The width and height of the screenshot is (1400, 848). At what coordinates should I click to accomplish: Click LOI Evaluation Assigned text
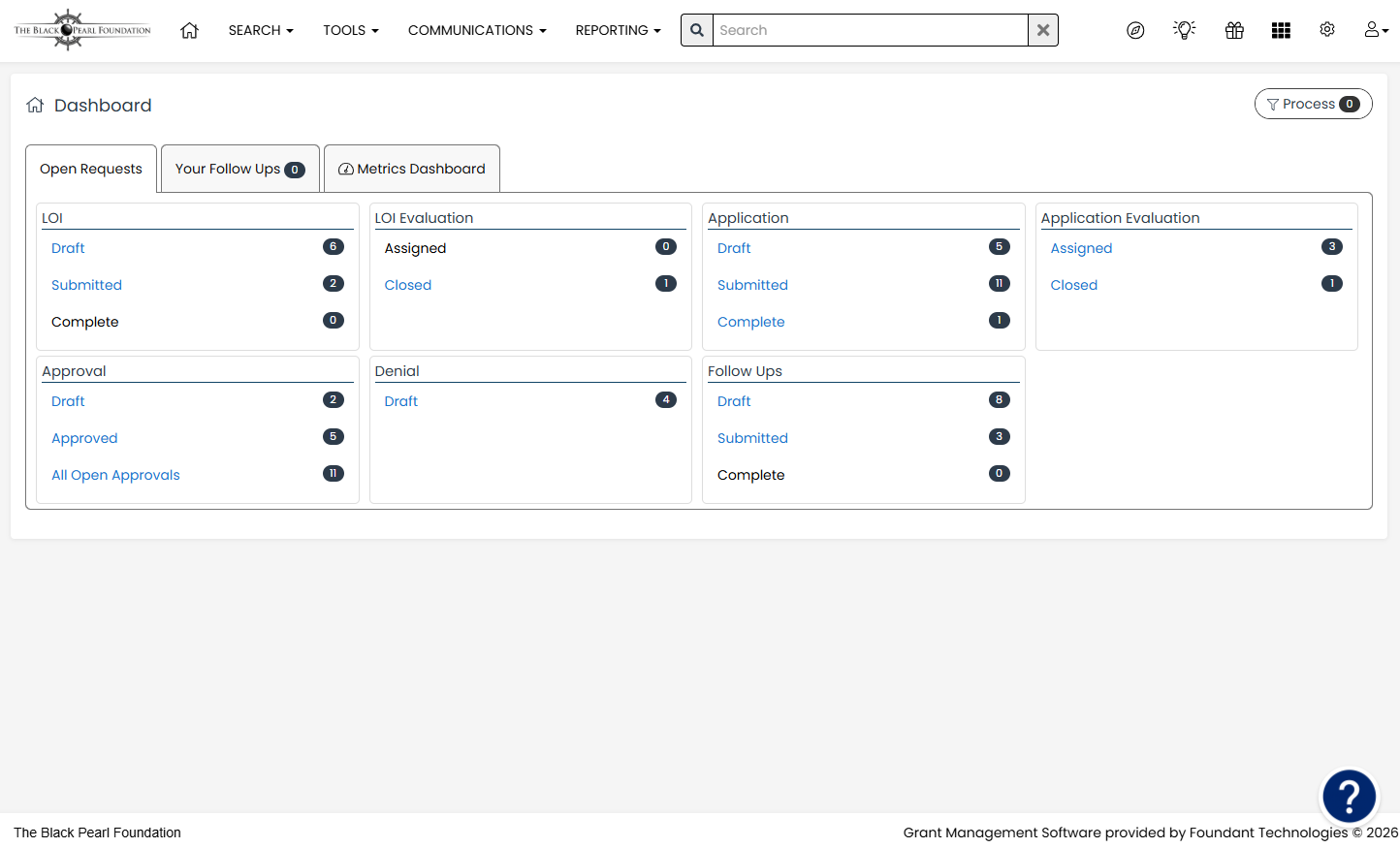tap(415, 248)
